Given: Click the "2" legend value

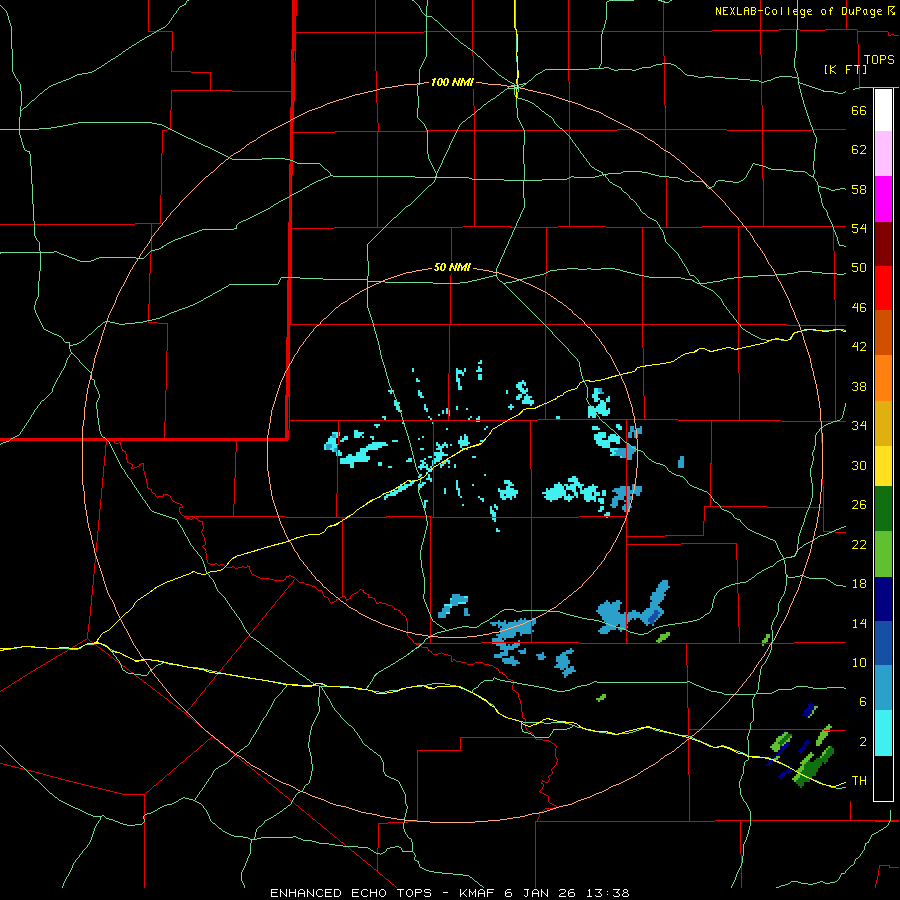Looking at the screenshot, I should point(863,742).
